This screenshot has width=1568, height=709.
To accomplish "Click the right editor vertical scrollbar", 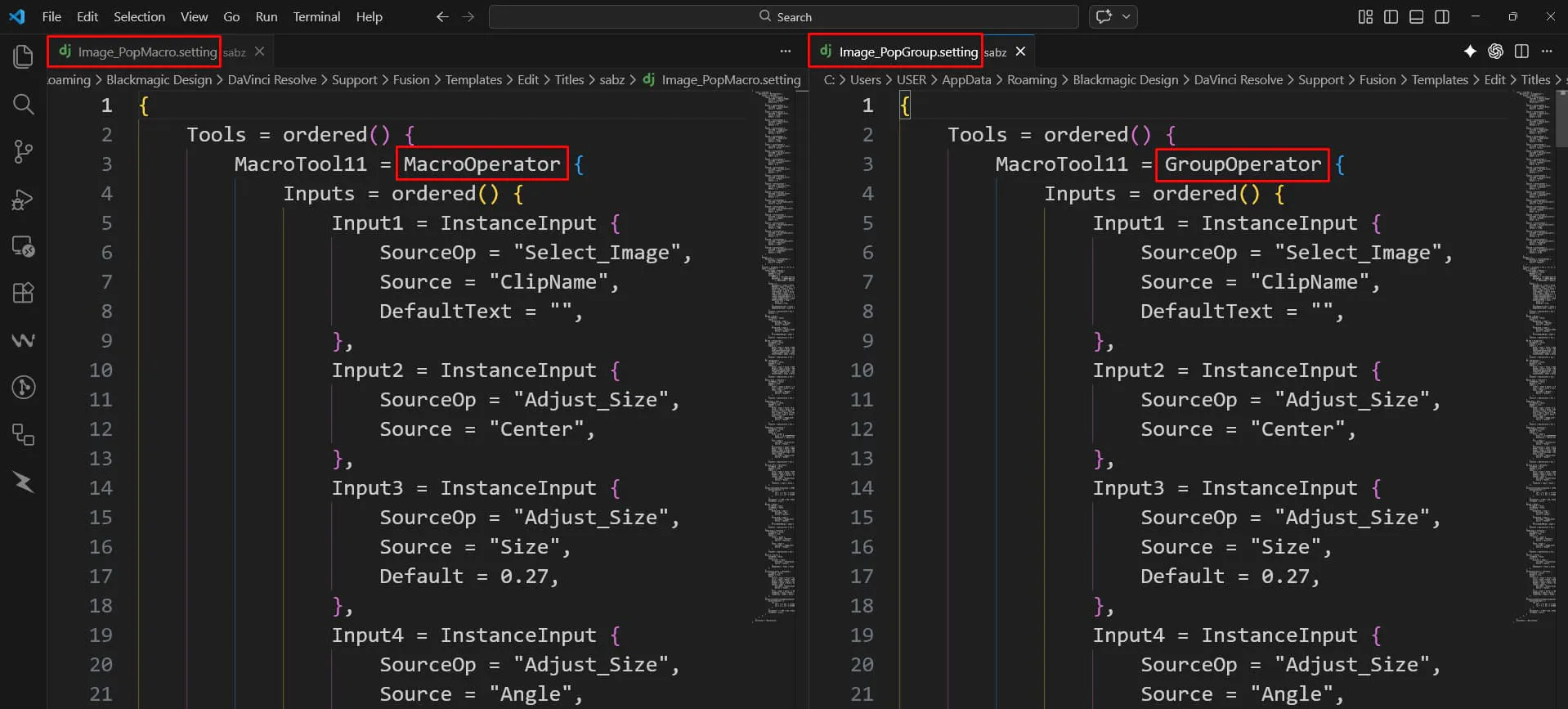I will coord(1562,119).
